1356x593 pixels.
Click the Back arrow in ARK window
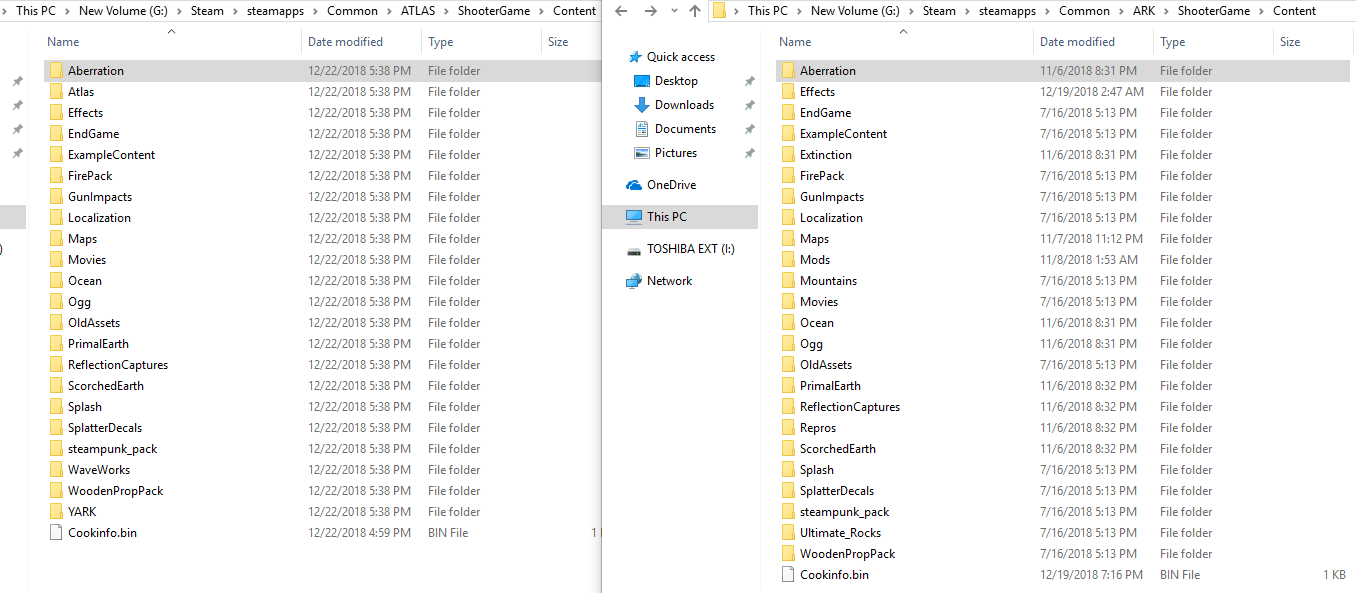coord(621,11)
